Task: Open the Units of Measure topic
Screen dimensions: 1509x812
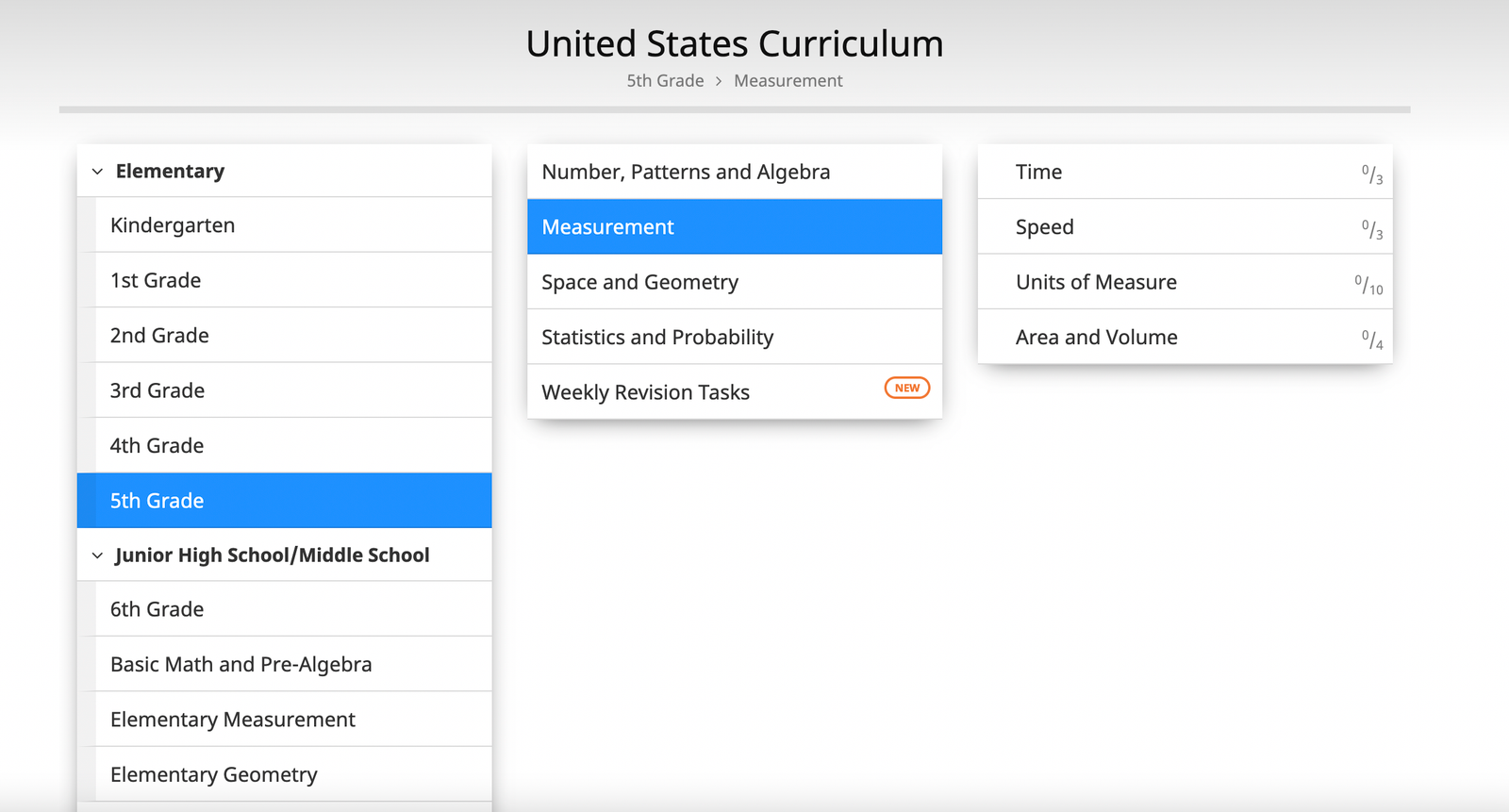Action: [1096, 282]
